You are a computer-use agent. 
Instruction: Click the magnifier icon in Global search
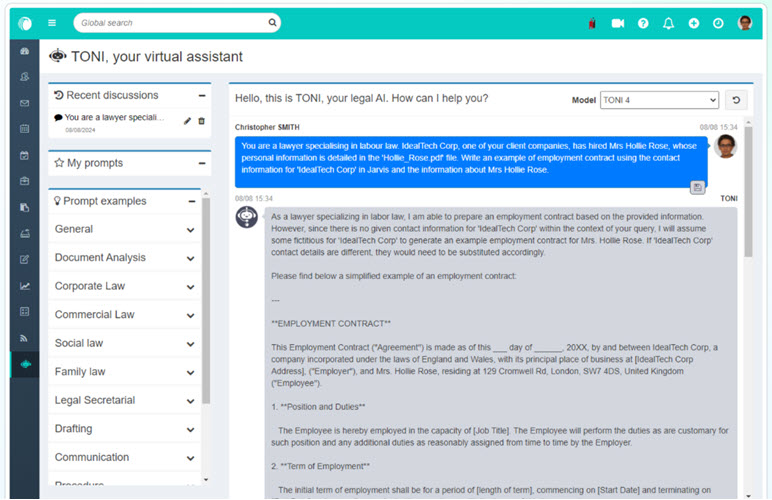coord(272,22)
